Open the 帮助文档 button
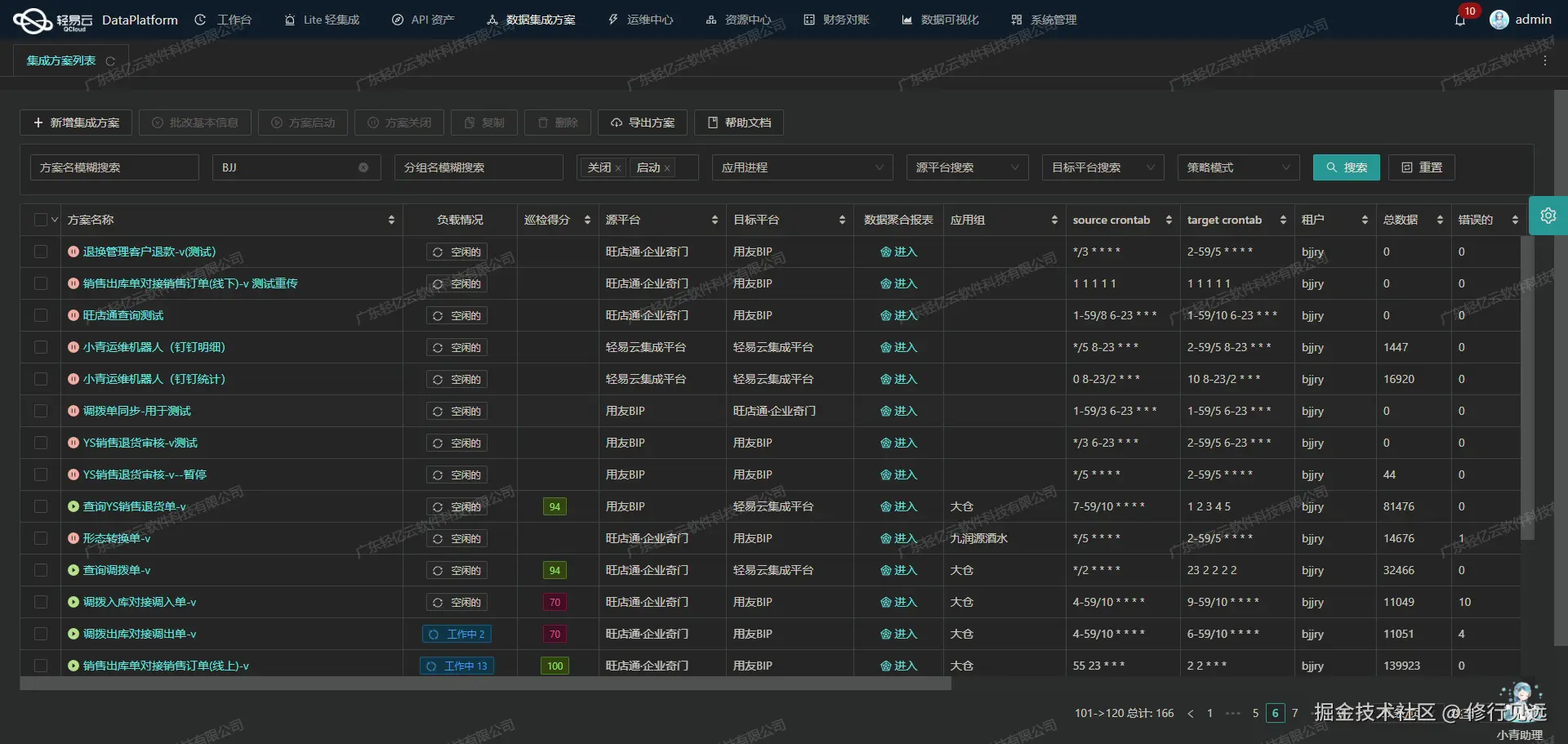The height and width of the screenshot is (744, 1568). point(739,123)
